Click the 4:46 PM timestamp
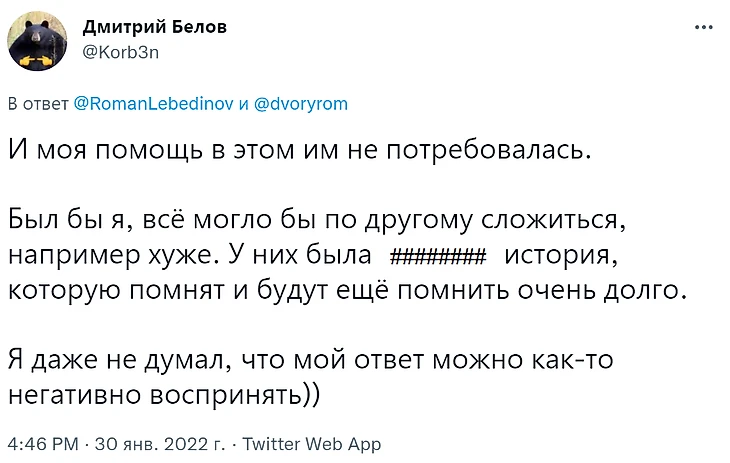 coord(43,444)
